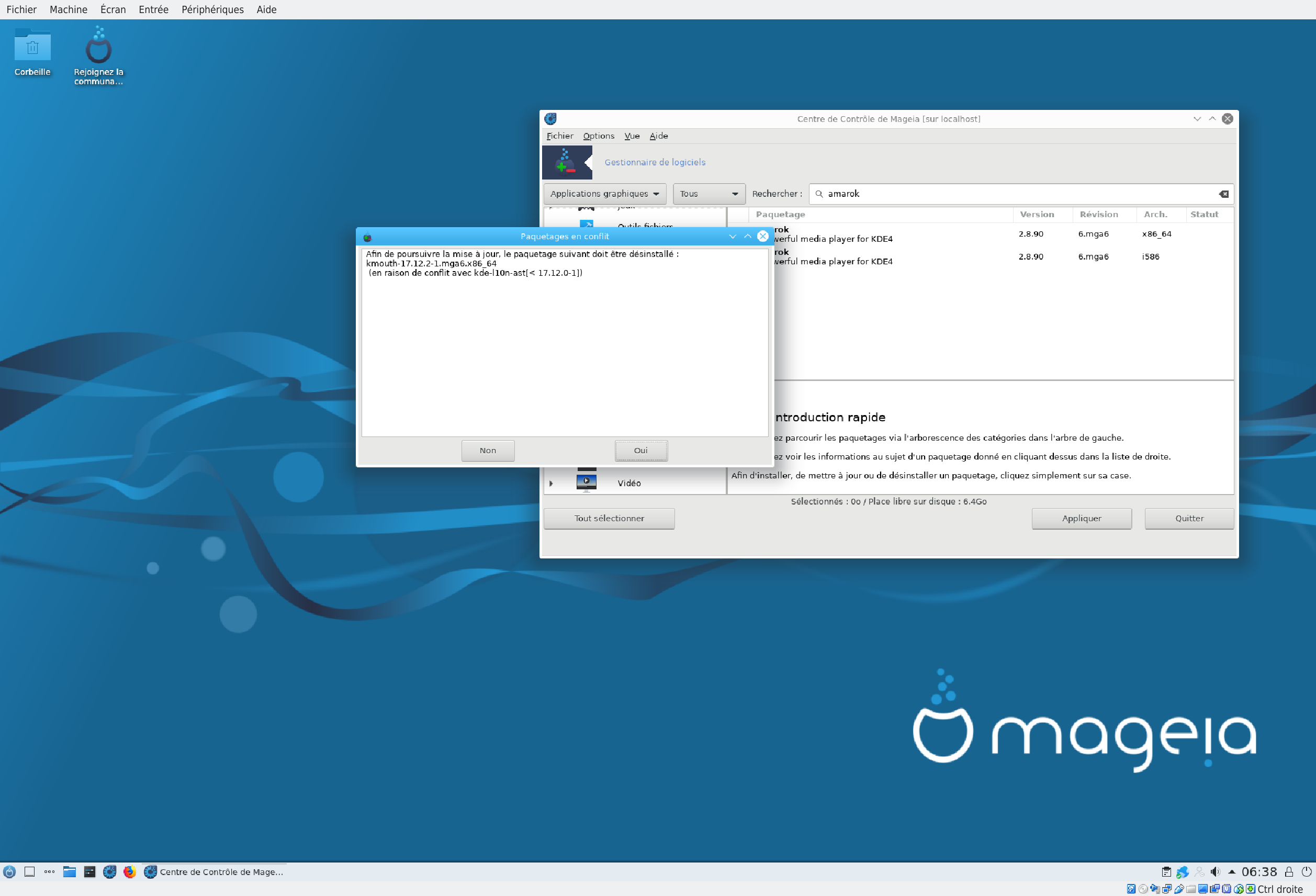The height and width of the screenshot is (896, 1316).
Task: Click VirtualBox network status icon
Action: (1166, 889)
